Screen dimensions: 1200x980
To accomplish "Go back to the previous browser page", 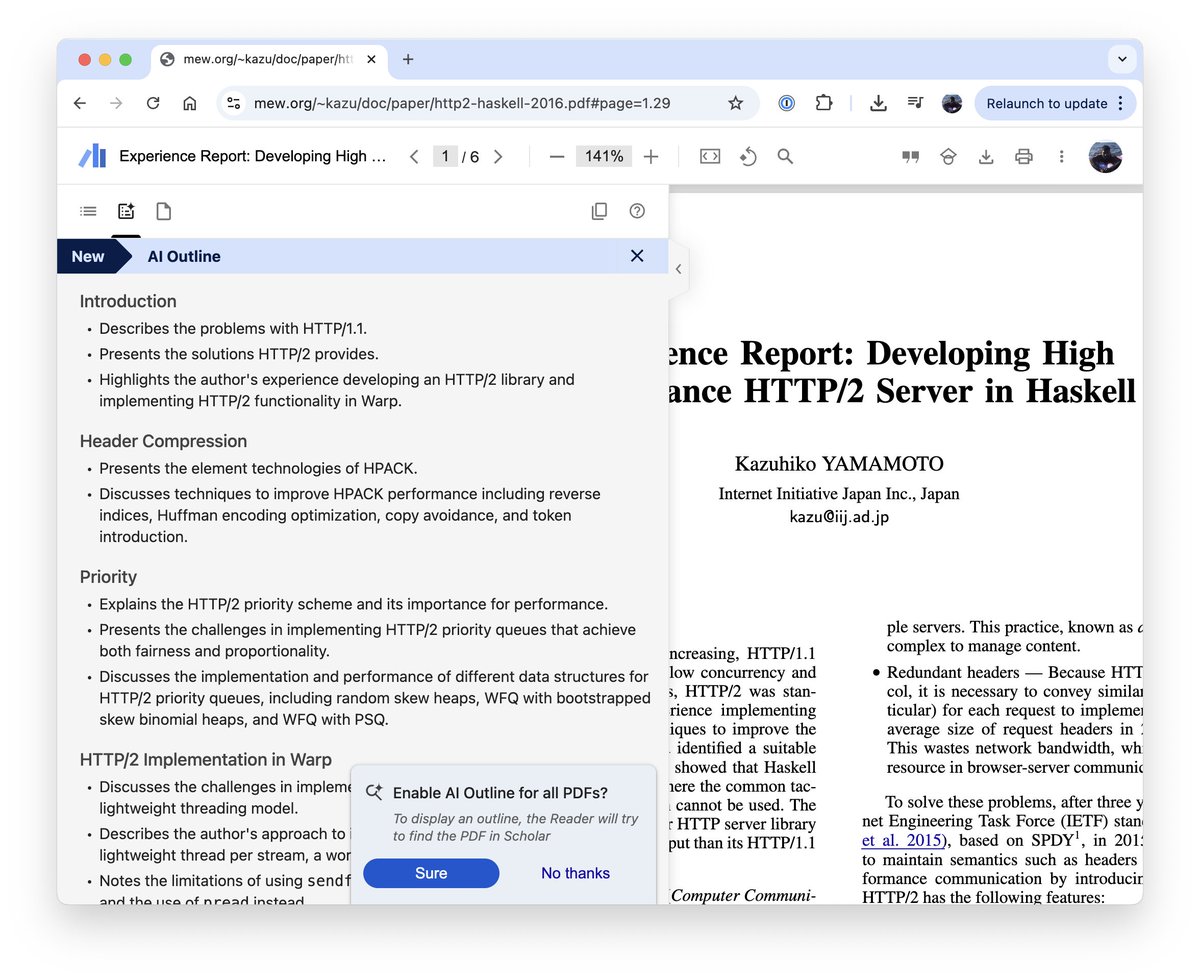I will coord(80,103).
